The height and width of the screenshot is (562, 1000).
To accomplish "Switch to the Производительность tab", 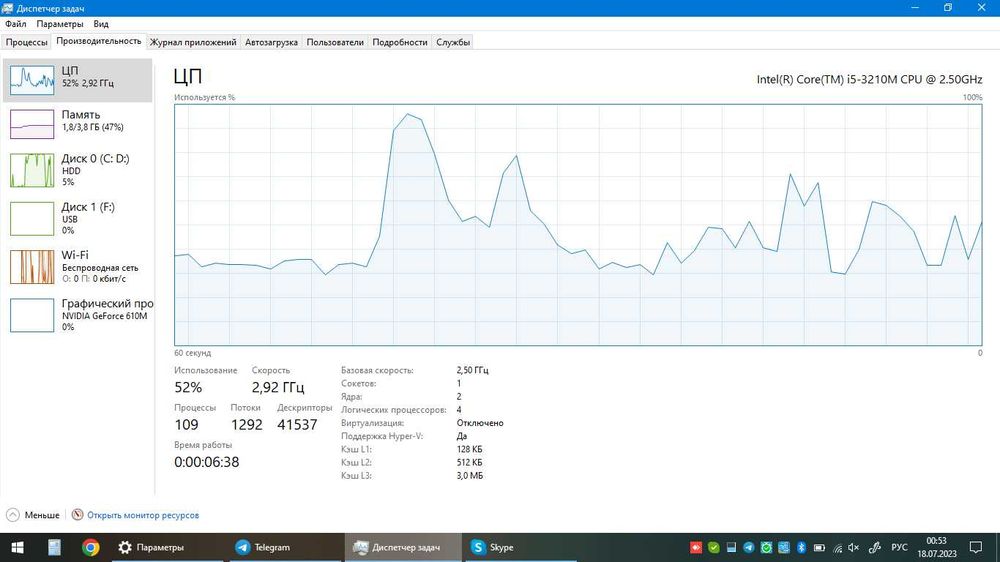I will pyautogui.click(x=99, y=41).
